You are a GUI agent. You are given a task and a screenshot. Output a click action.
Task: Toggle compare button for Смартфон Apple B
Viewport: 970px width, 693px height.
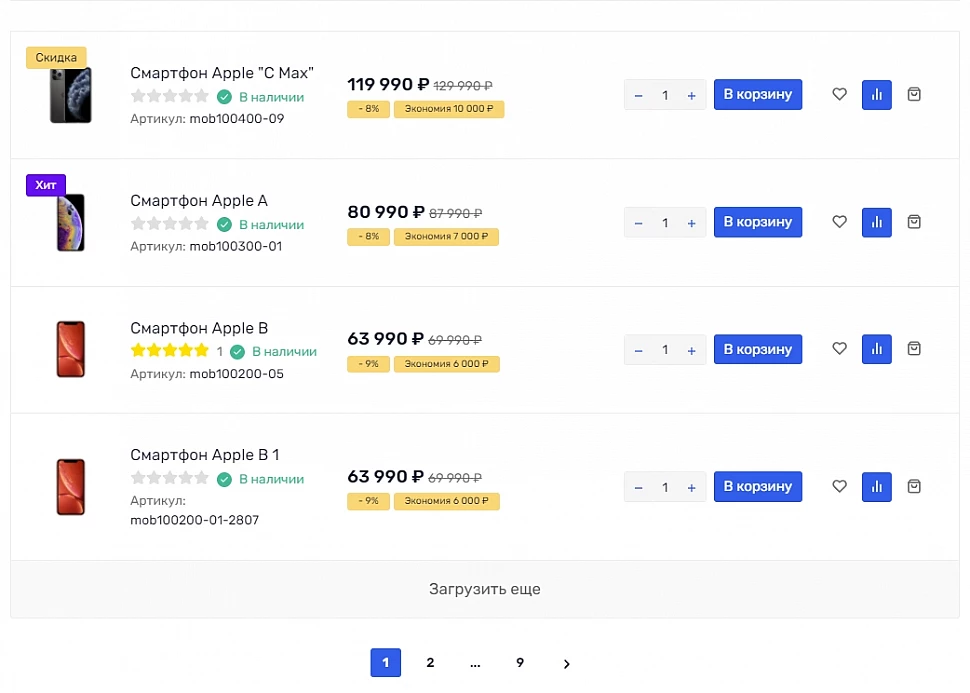(877, 349)
